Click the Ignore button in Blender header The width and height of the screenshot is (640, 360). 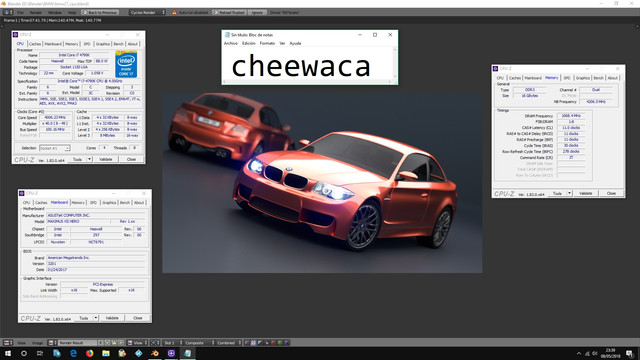tap(257, 13)
